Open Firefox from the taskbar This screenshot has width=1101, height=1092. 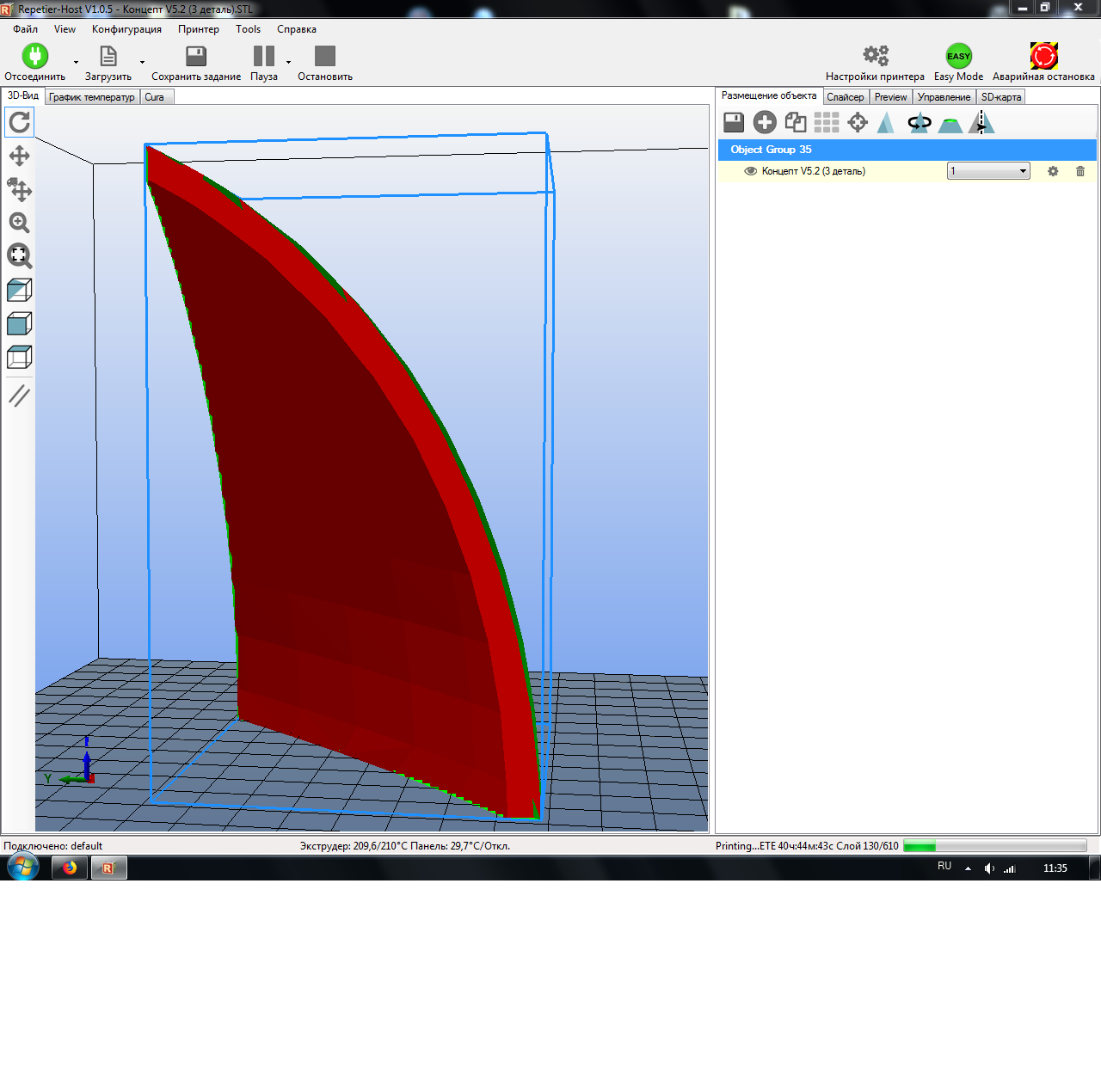69,868
